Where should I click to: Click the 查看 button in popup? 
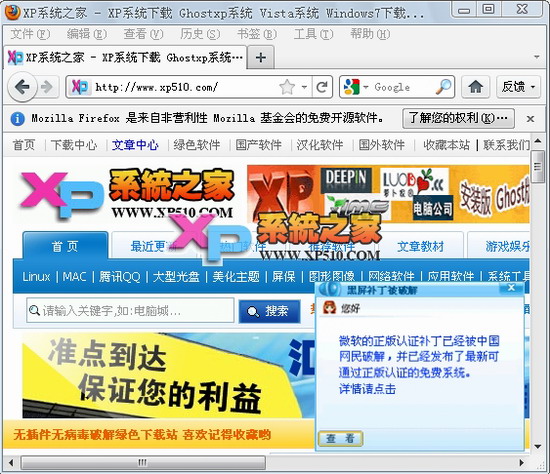click(340, 438)
